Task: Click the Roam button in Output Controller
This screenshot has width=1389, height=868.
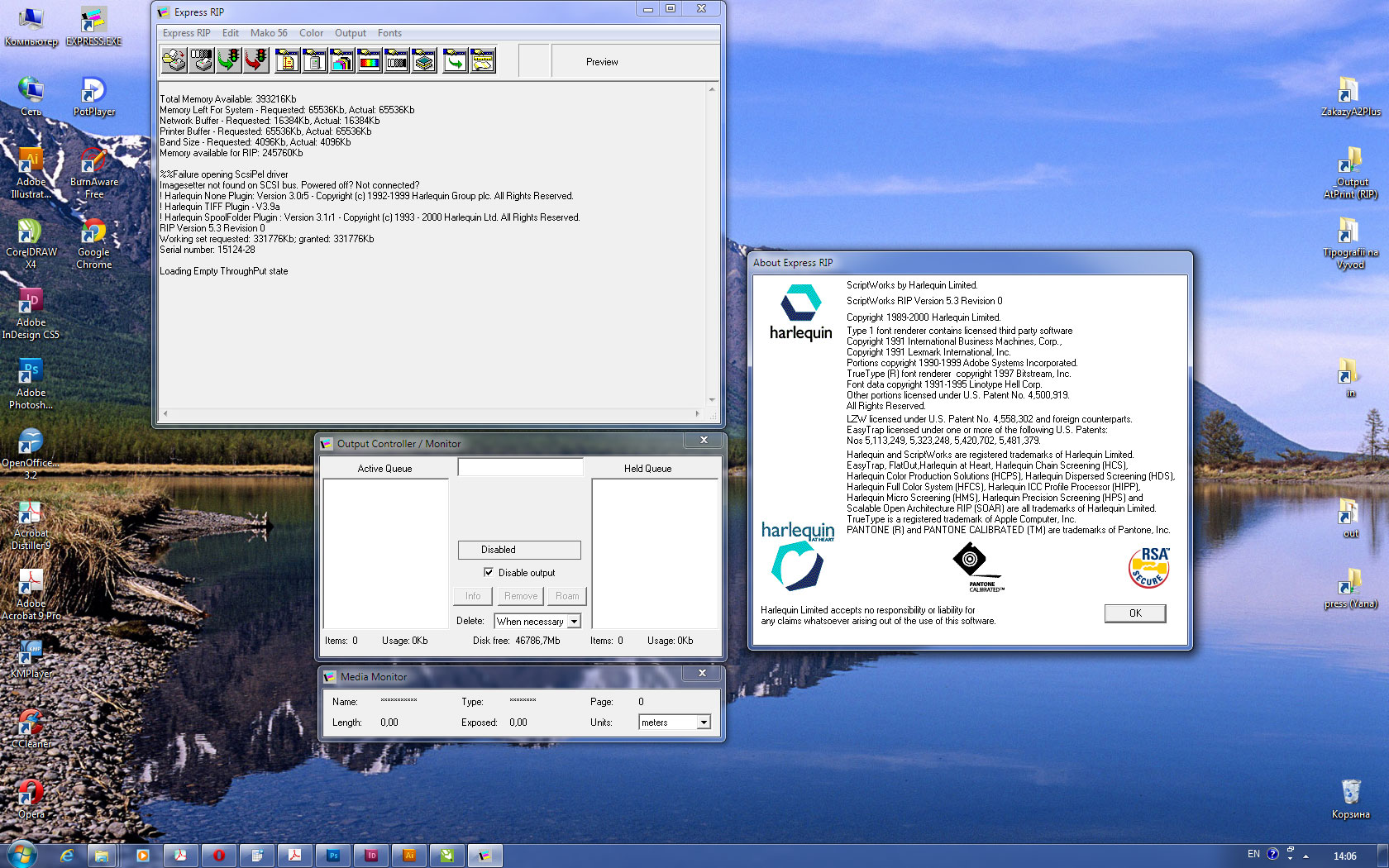Action: click(x=567, y=596)
